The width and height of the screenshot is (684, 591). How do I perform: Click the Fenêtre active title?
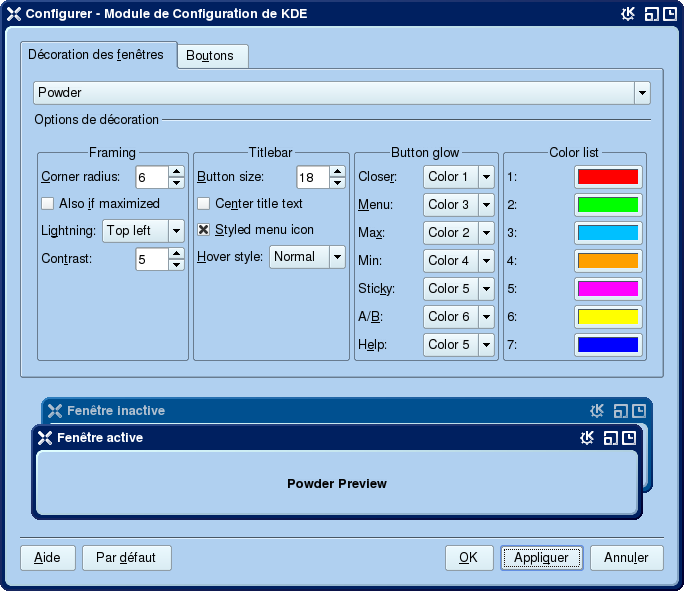pos(100,438)
